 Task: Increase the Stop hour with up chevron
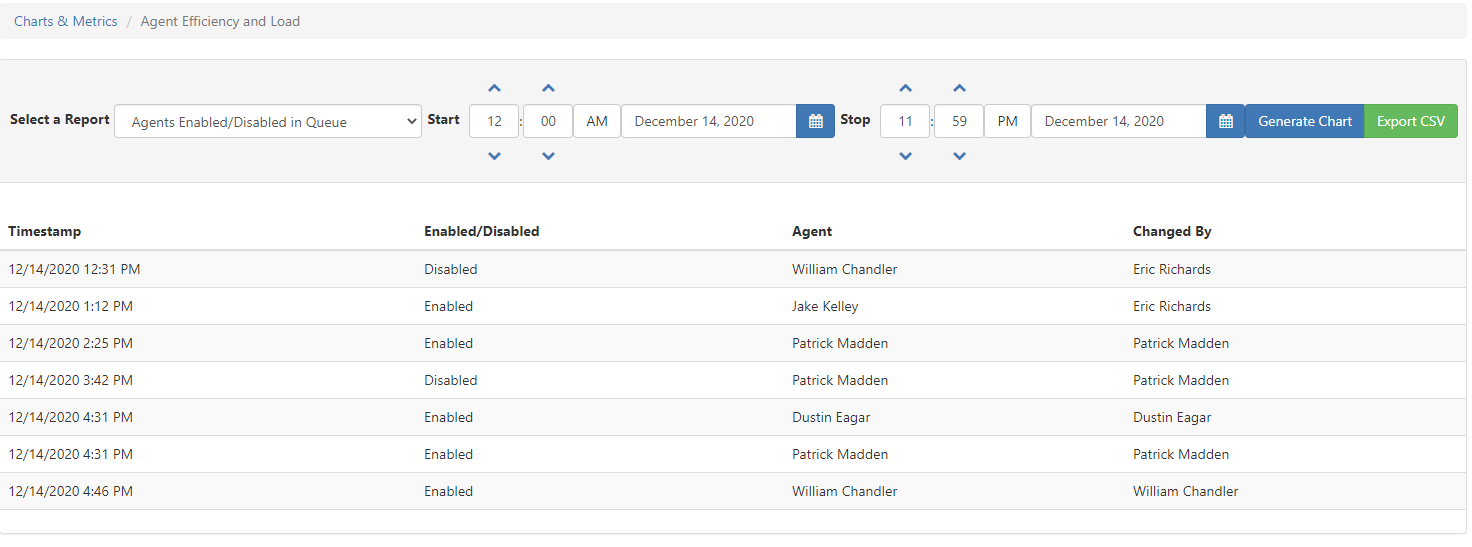[x=905, y=88]
